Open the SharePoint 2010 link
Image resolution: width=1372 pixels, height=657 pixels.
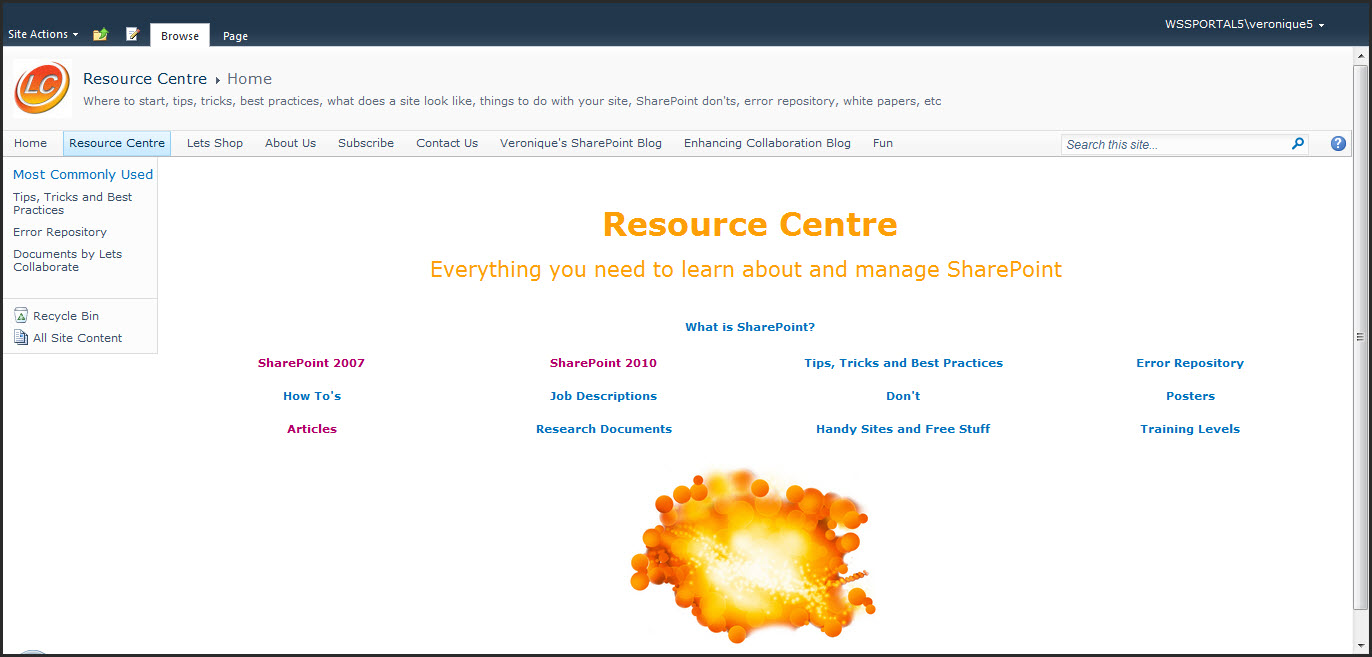click(x=603, y=363)
